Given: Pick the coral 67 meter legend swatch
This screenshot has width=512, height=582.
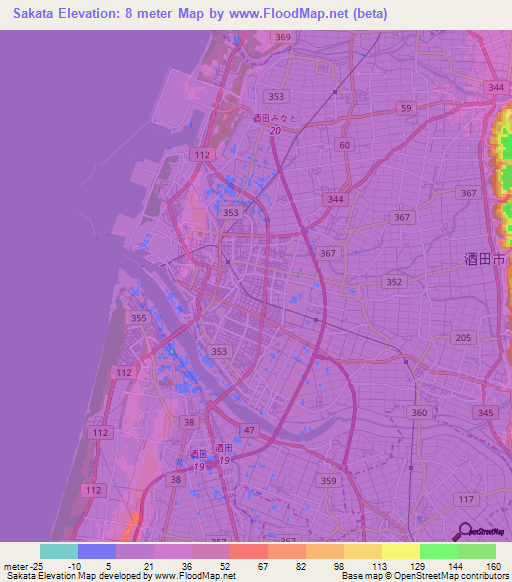Looking at the screenshot, I should 287,552.
